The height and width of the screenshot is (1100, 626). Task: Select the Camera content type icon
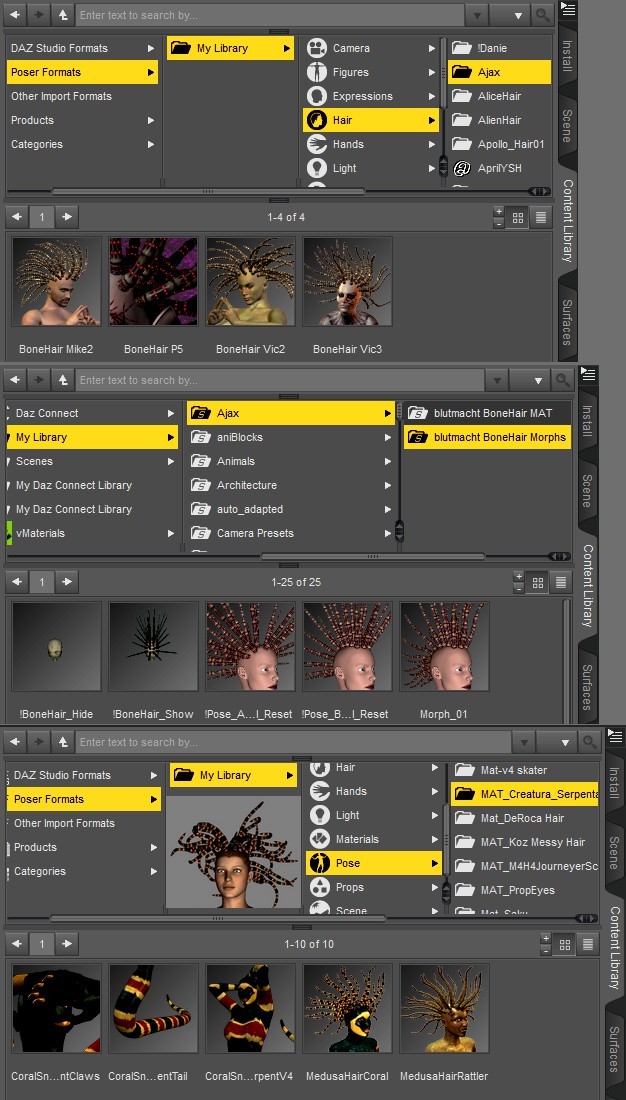[317, 48]
